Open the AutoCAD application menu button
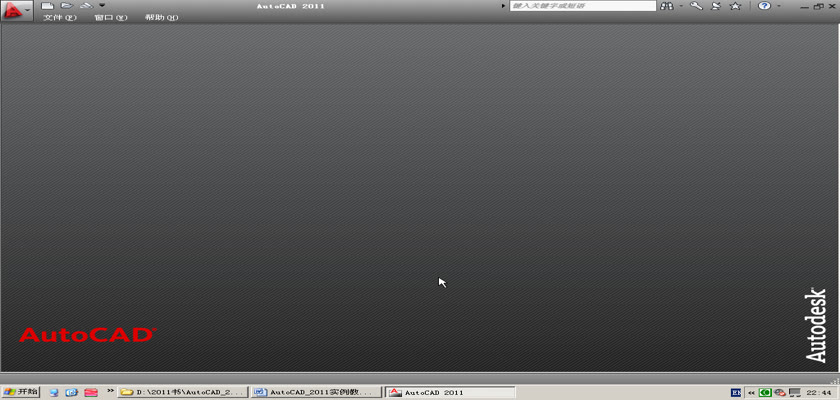840x400 pixels. (17, 10)
